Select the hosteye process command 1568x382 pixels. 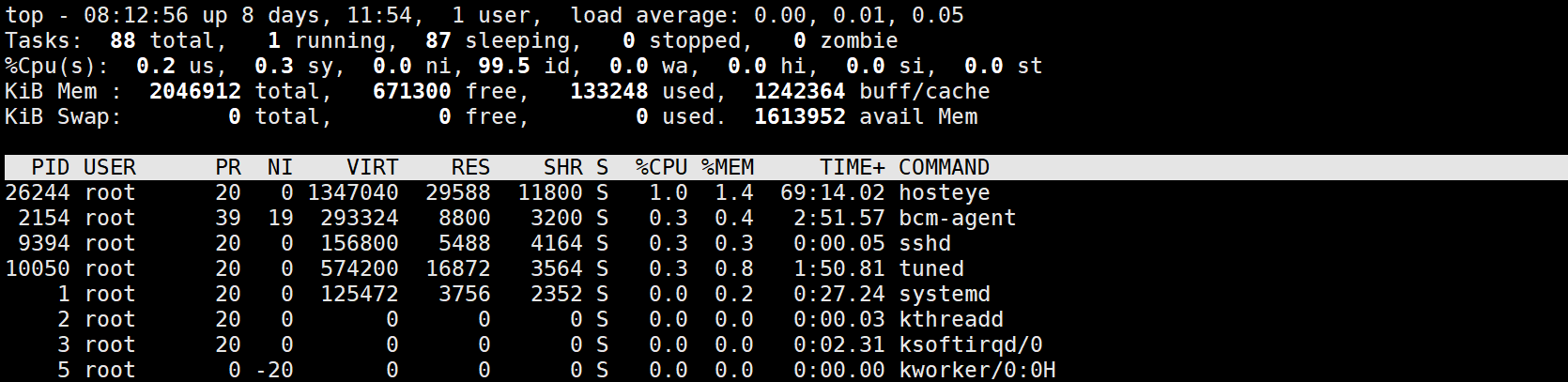tap(945, 193)
